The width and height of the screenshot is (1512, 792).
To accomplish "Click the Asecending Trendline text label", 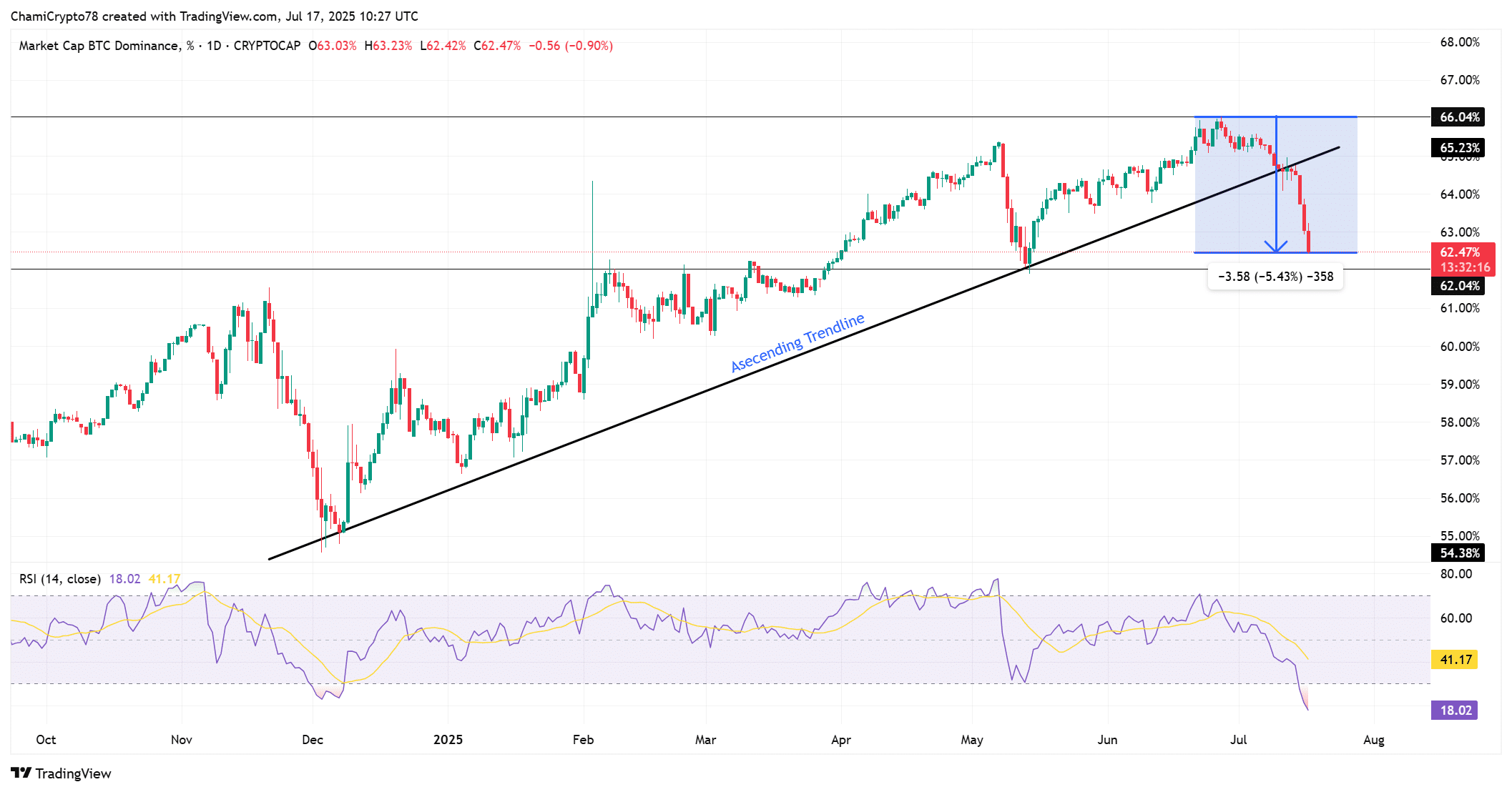I will coord(797,343).
